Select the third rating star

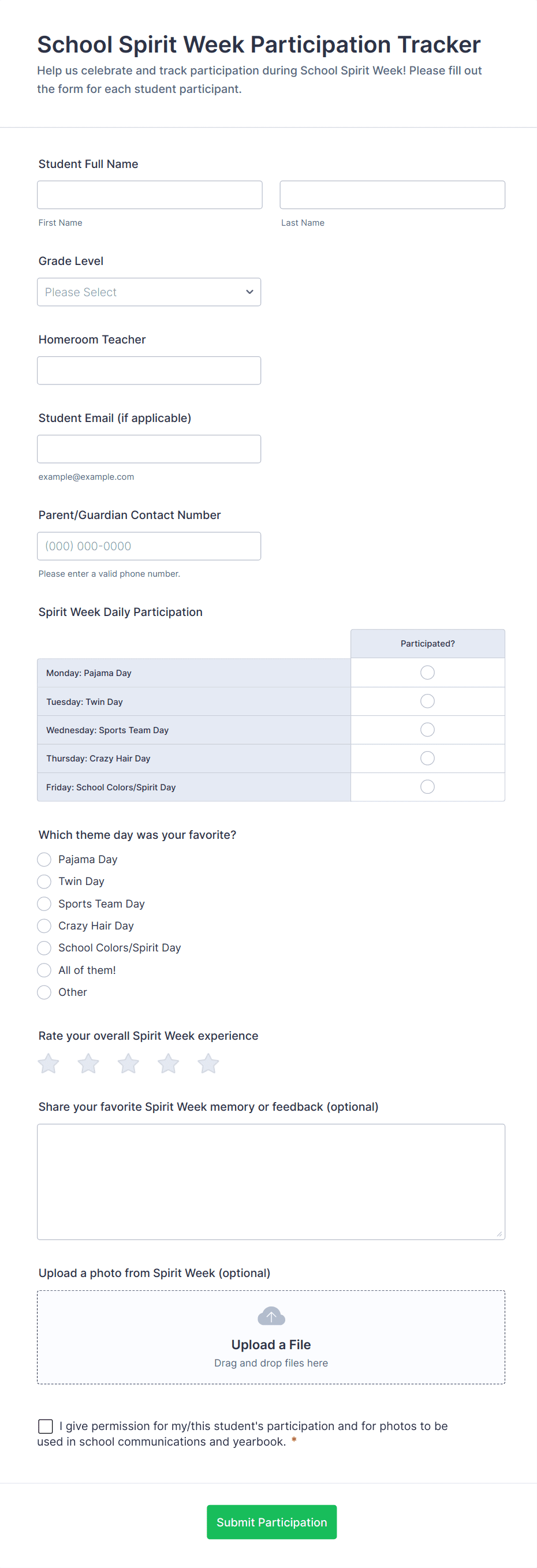click(x=128, y=1064)
